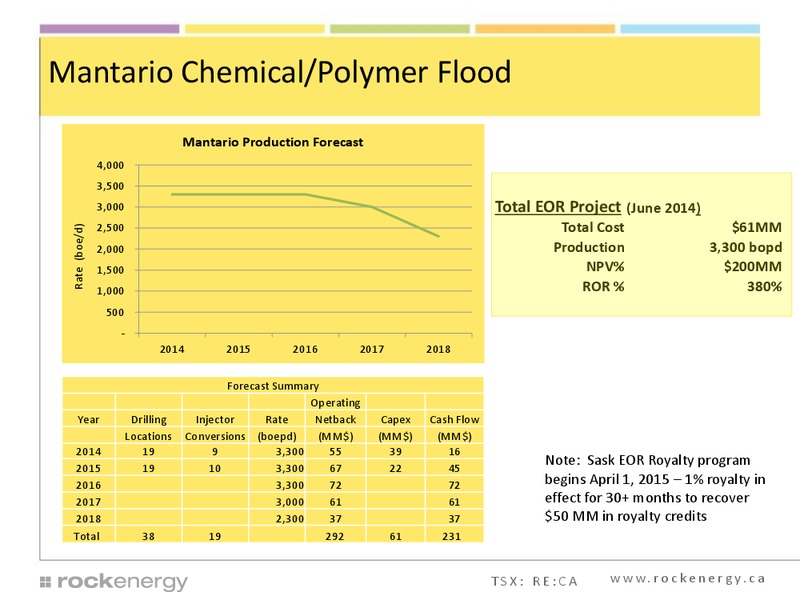Click the 2014 row year cell in table
800x600 pixels.
pos(88,452)
